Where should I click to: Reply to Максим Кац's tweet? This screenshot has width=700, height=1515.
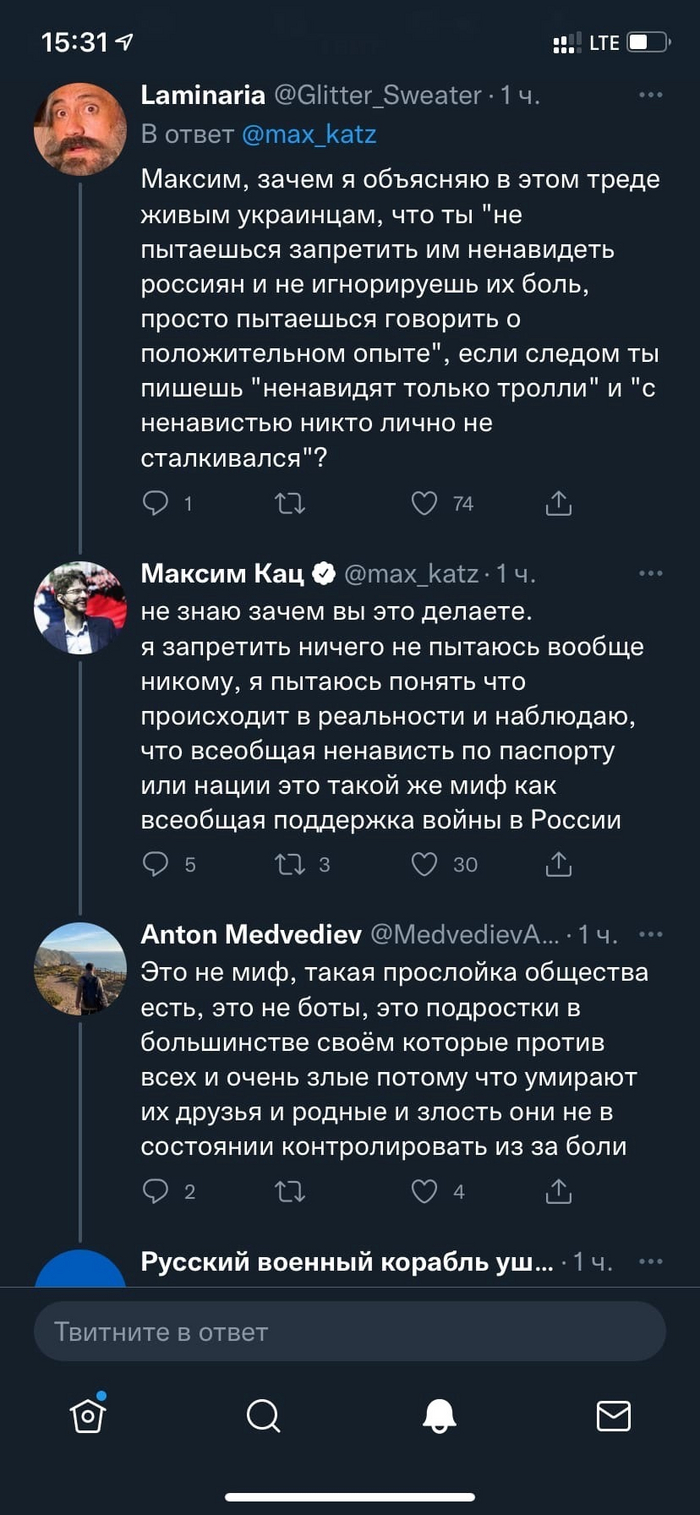tap(156, 864)
